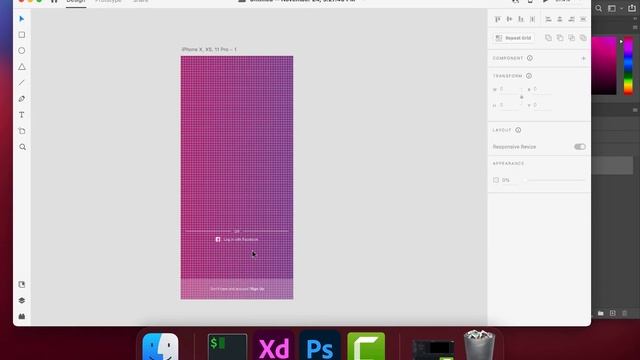640x360 pixels.
Task: Select the Zoom magnifier tool
Action: tap(22, 147)
